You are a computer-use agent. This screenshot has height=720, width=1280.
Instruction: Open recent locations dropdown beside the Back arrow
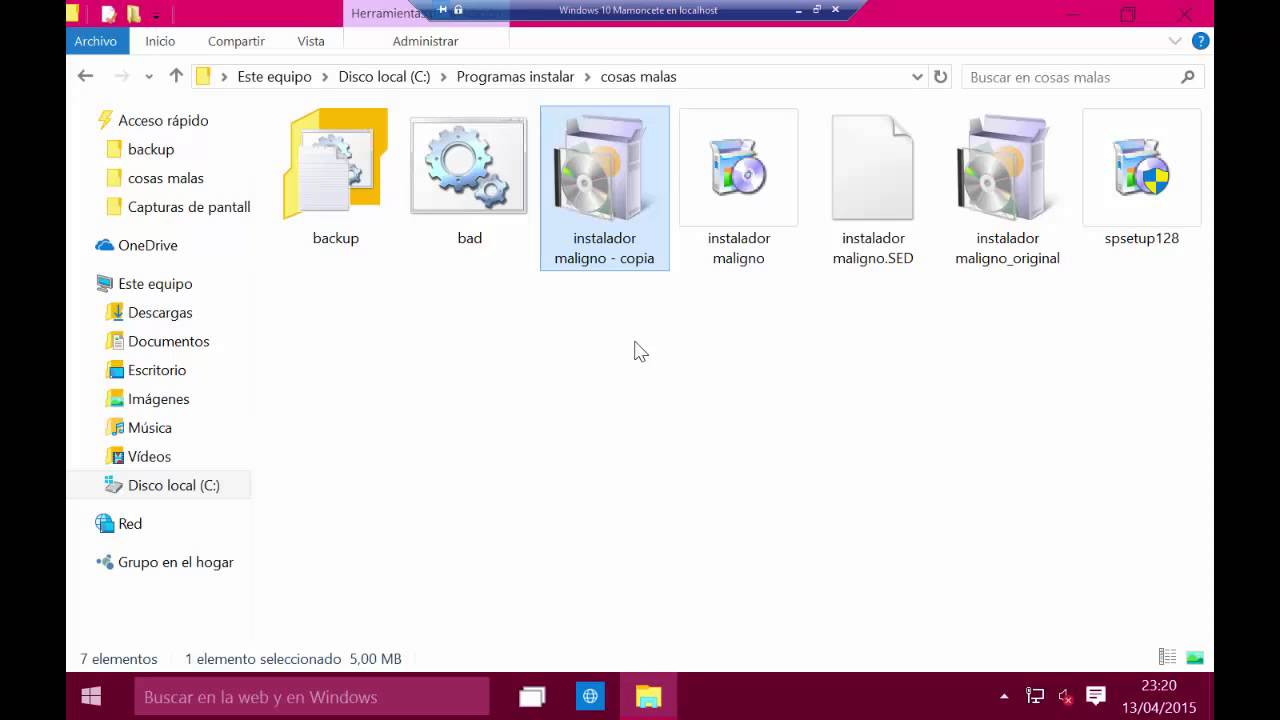[x=148, y=76]
